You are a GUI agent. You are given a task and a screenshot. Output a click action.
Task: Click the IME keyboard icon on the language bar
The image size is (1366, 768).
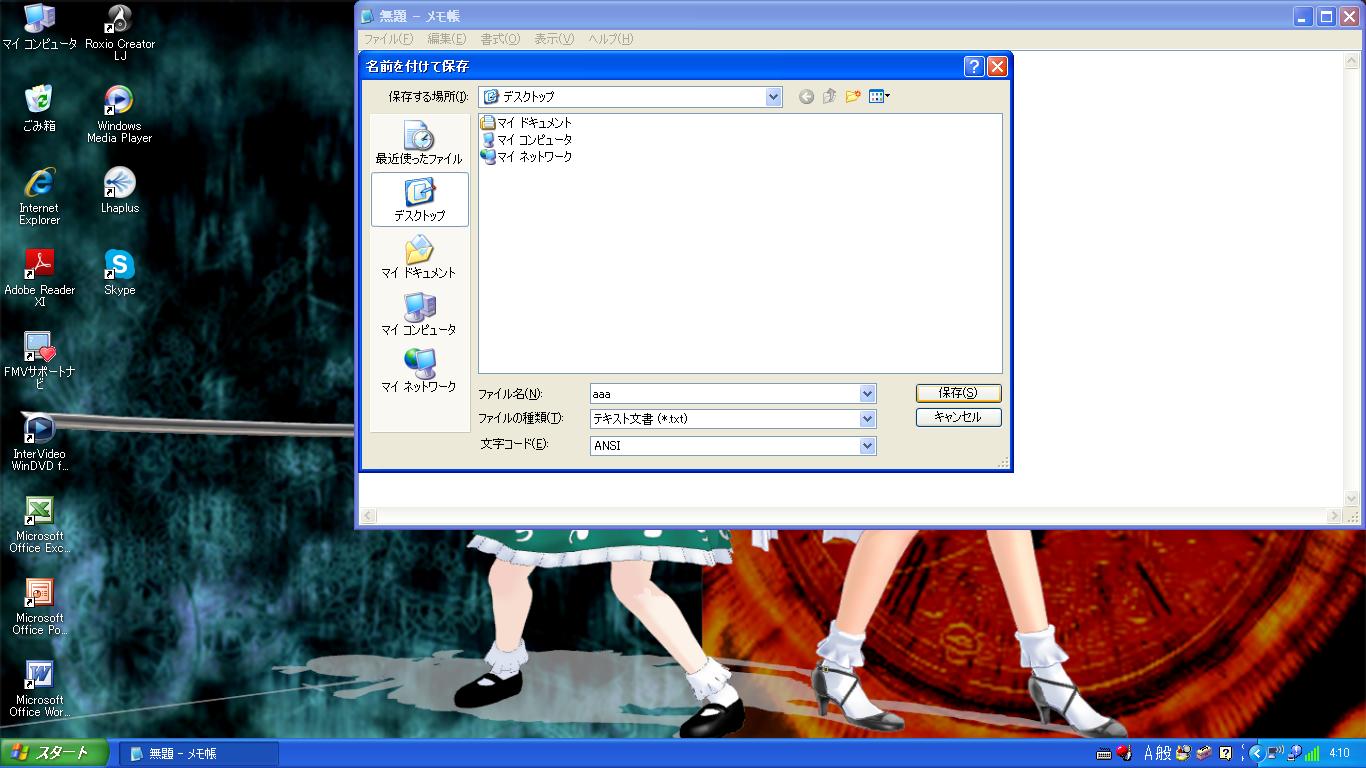tap(1104, 754)
